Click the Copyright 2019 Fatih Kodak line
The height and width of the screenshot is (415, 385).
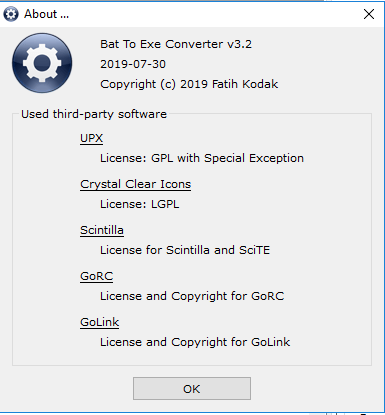pyautogui.click(x=189, y=84)
